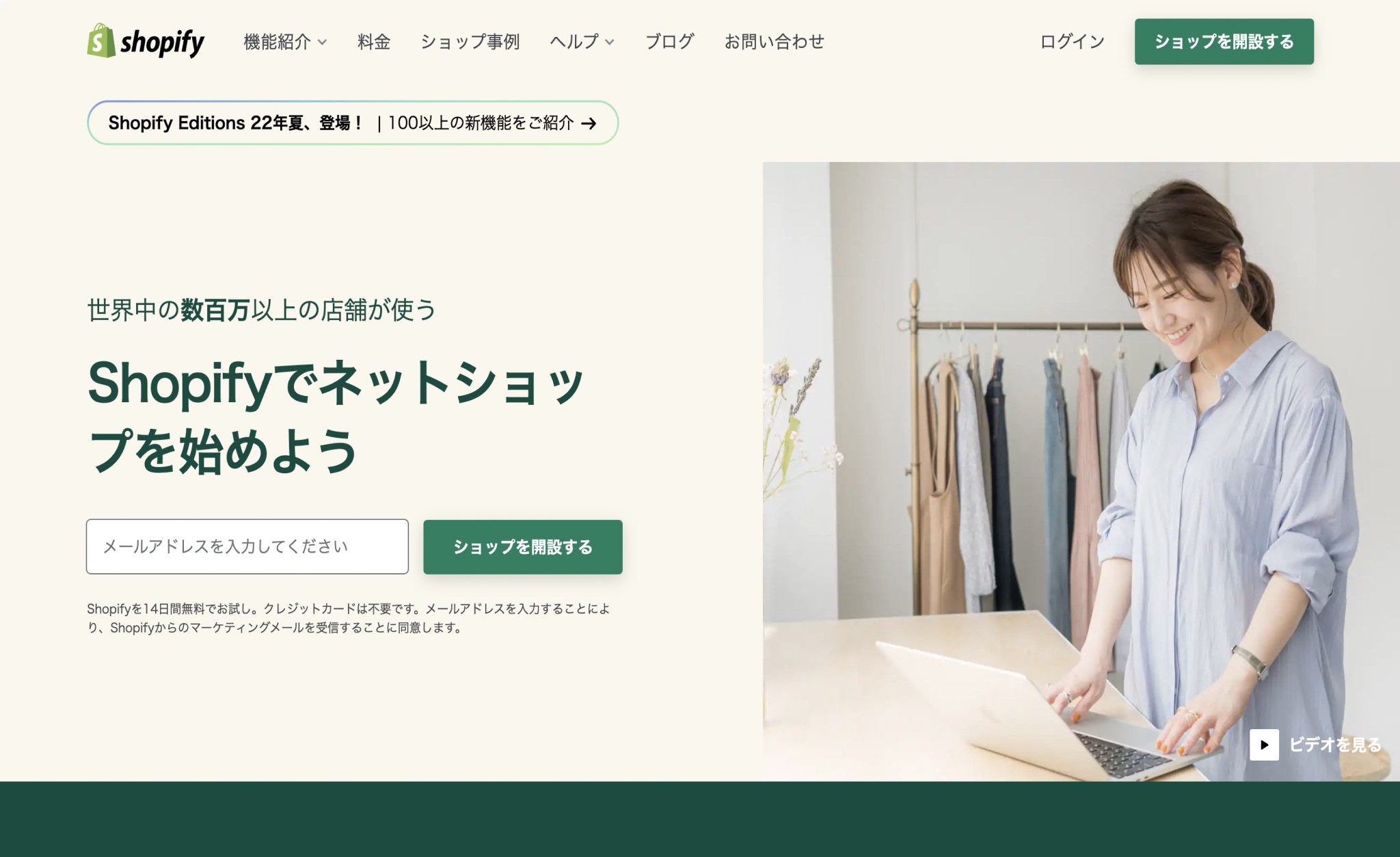Screen dimensions: 1400x857
Task: Go to the ブログ page
Action: (670, 42)
